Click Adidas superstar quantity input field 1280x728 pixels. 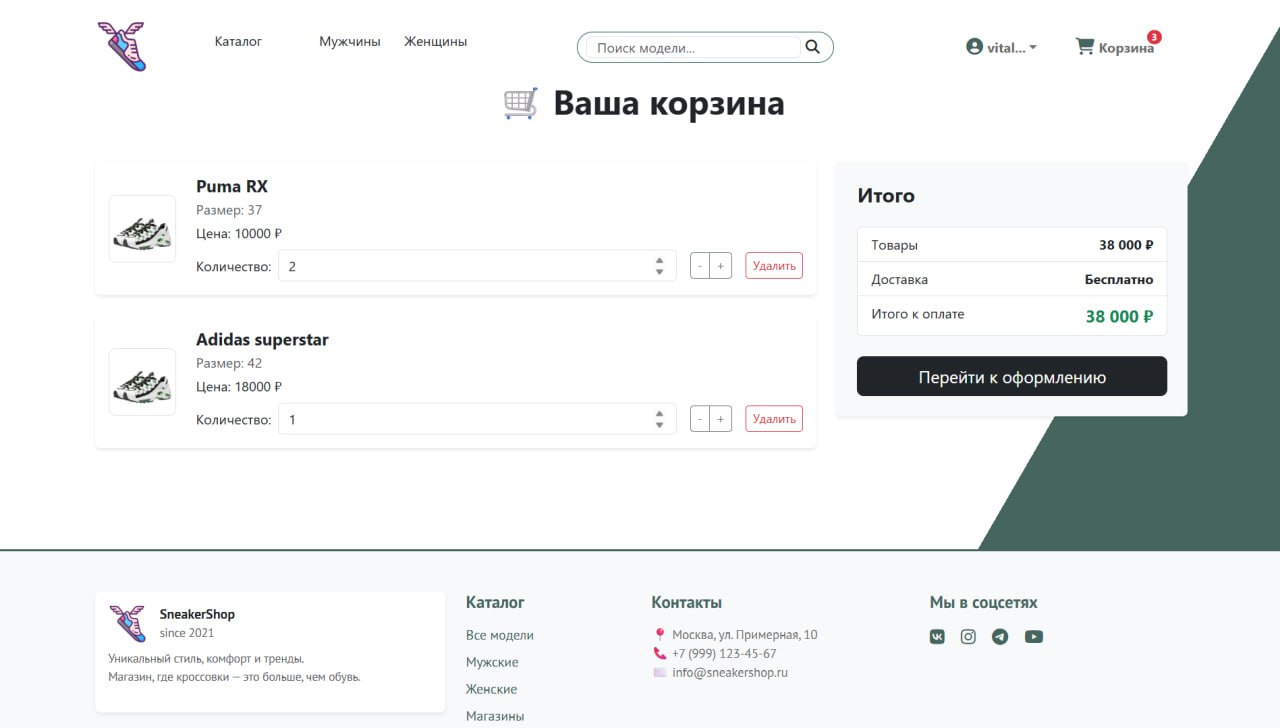477,419
